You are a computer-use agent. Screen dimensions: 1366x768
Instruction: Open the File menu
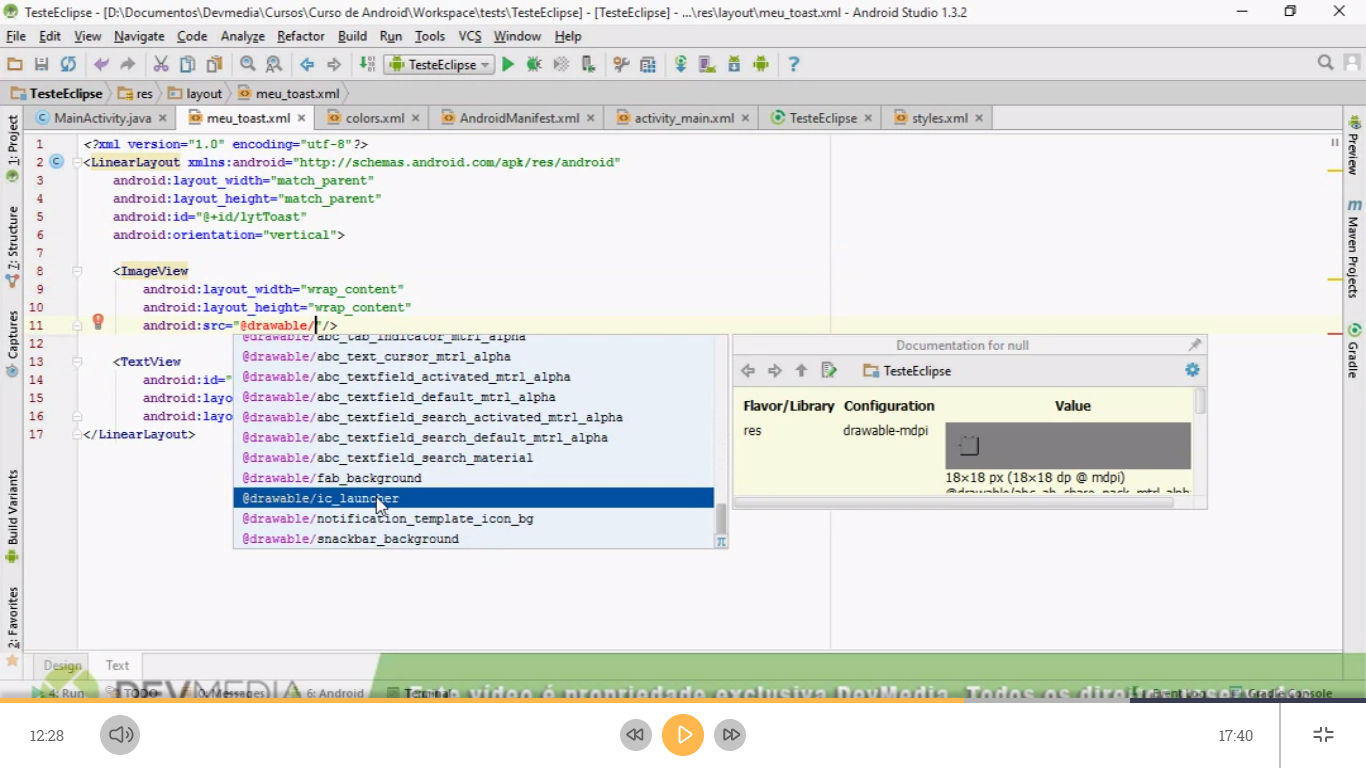[16, 36]
